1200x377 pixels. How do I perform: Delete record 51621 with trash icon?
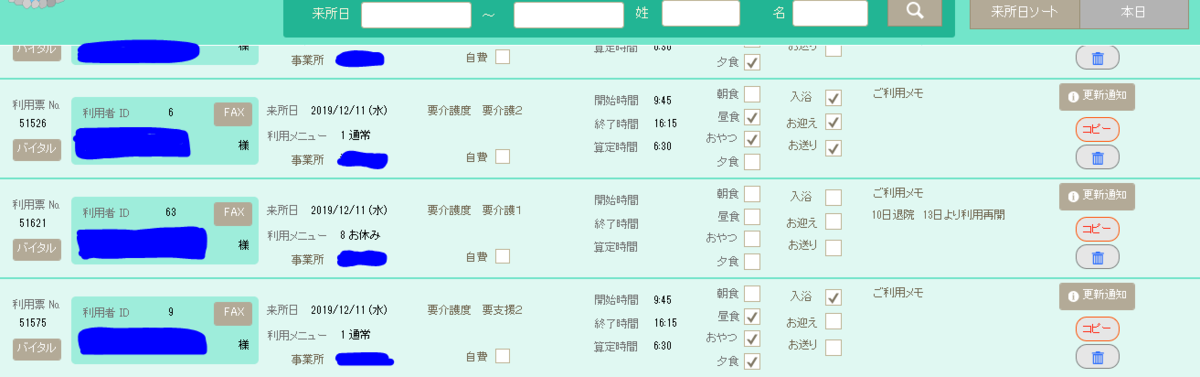(1097, 257)
